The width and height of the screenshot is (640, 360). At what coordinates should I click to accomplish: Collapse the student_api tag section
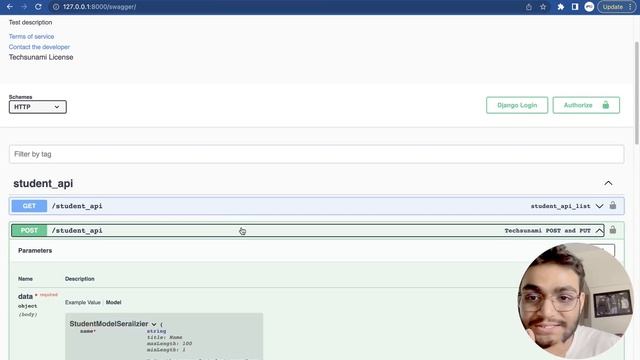(x=608, y=183)
